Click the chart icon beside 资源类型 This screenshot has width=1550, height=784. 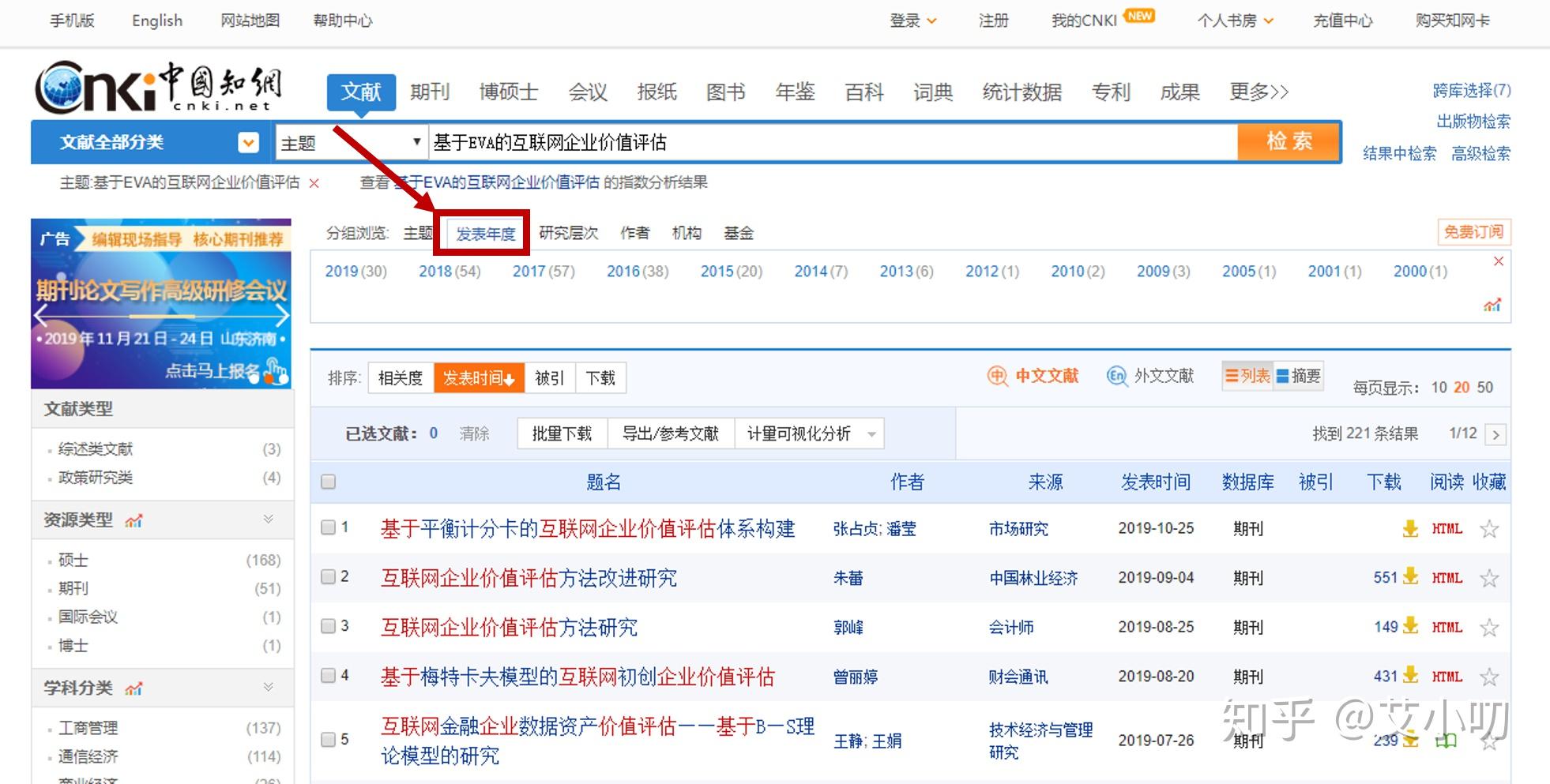[x=134, y=520]
